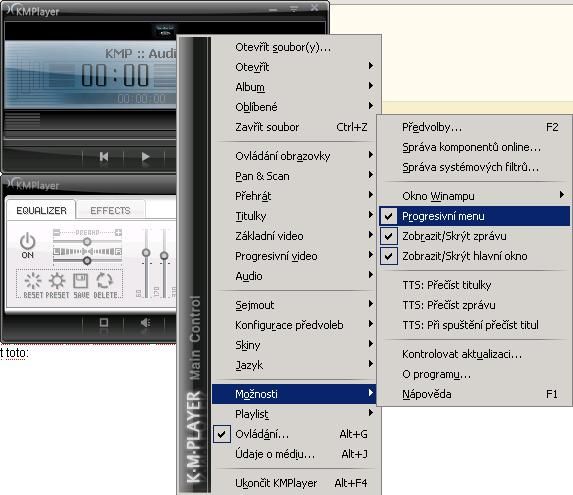Choose Ukončit KMPlayer to exit

pos(295,483)
